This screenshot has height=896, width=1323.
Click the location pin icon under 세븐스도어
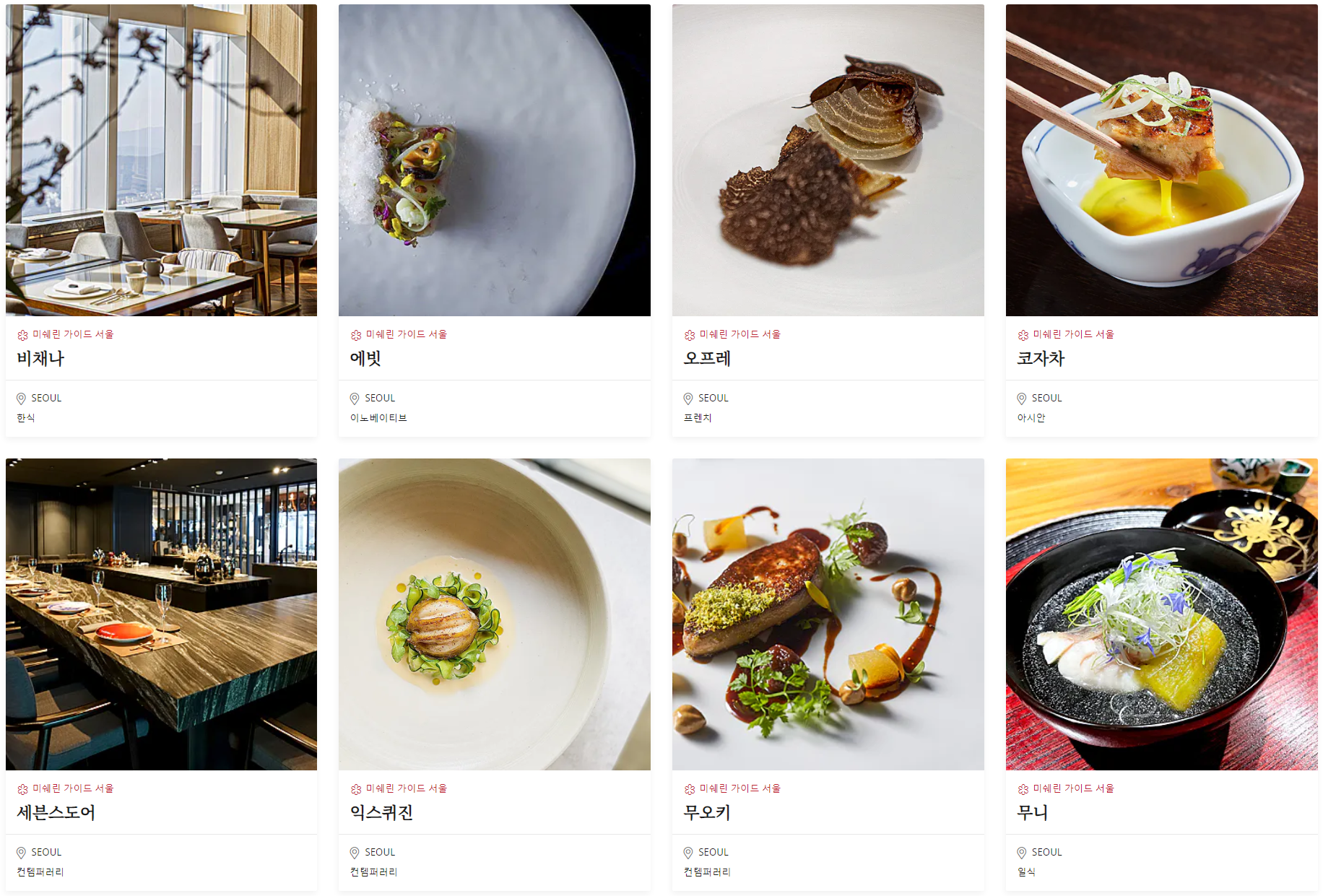coord(21,853)
